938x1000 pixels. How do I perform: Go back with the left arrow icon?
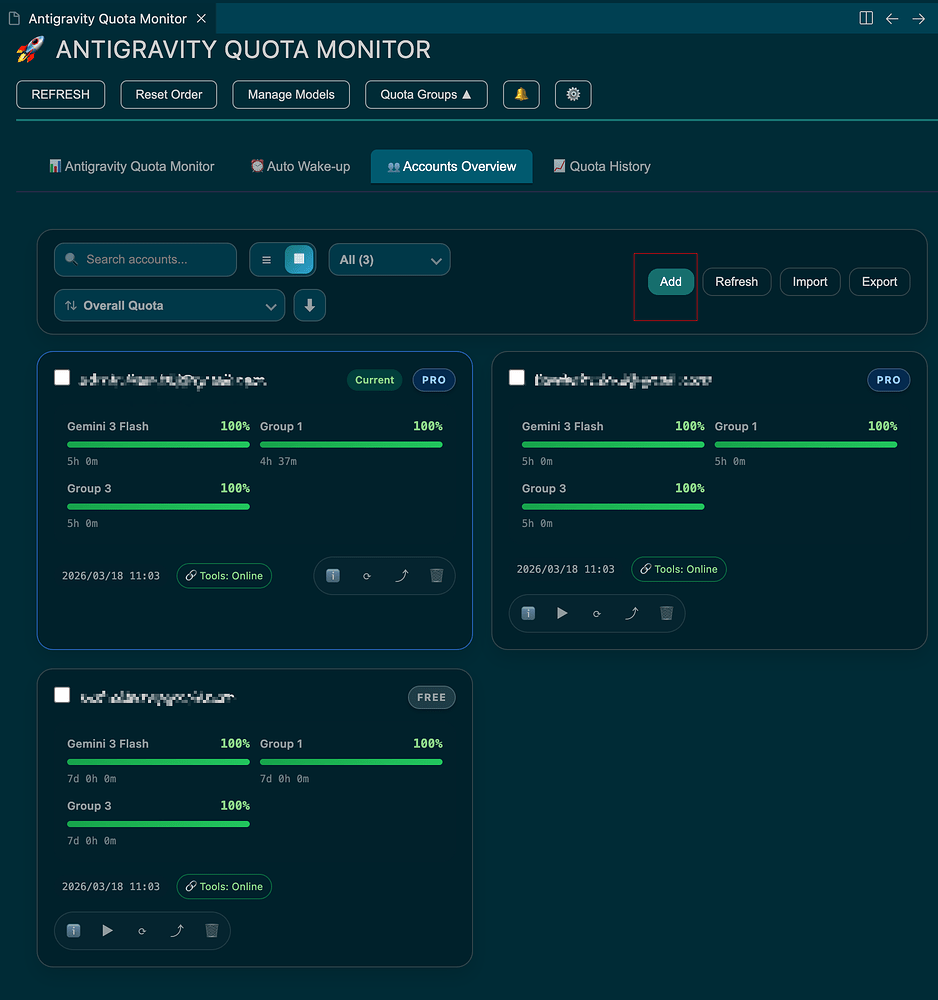click(892, 18)
